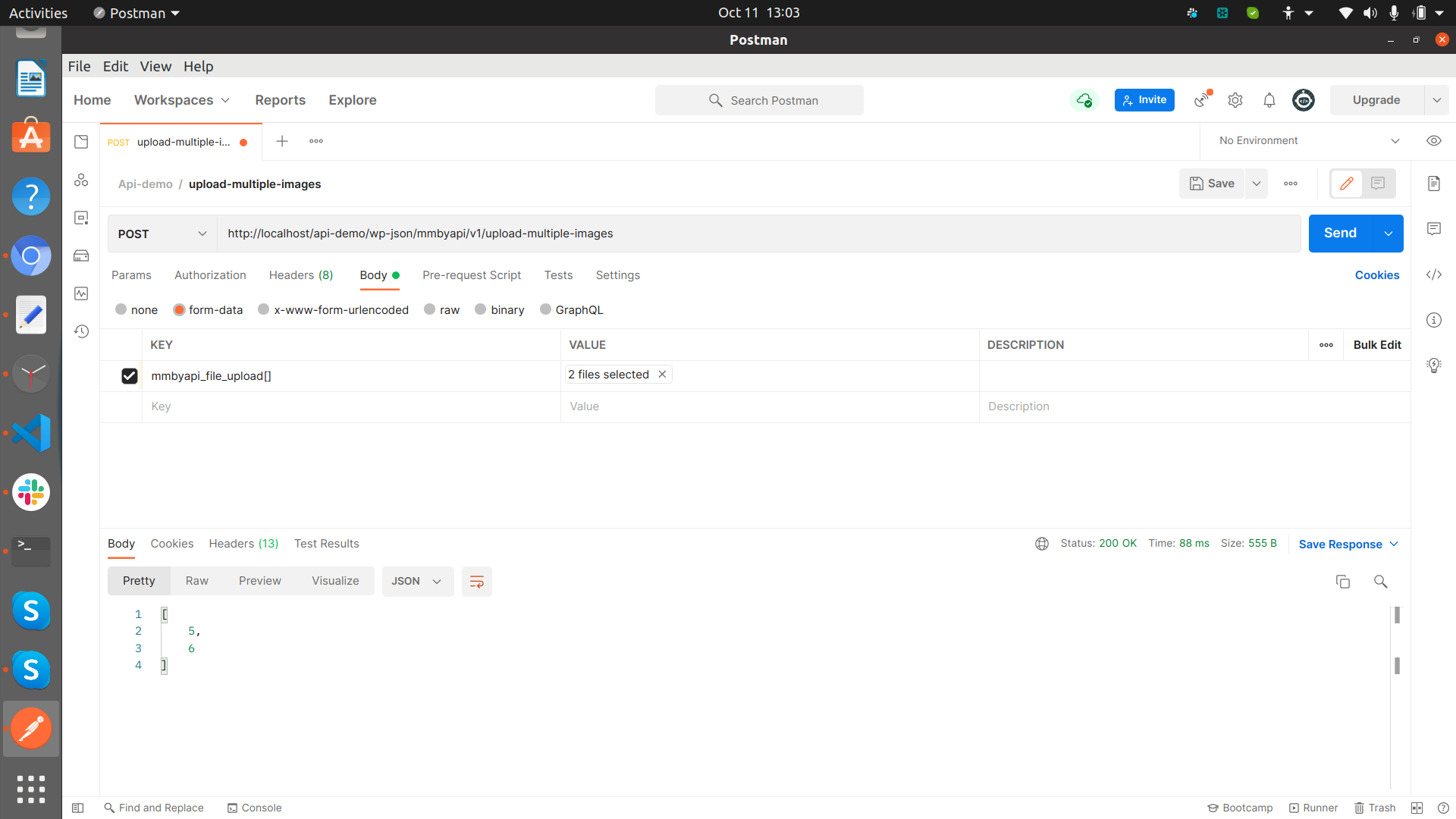Expand Send button options arrow
The width and height of the screenshot is (1456, 819).
click(x=1388, y=234)
